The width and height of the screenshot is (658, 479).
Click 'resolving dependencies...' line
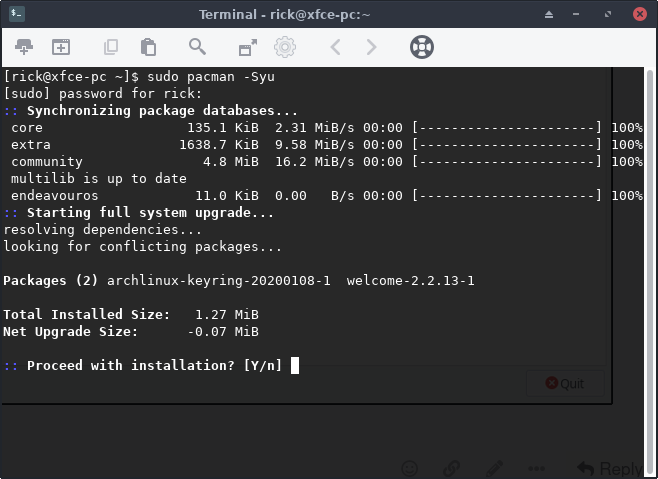point(103,230)
